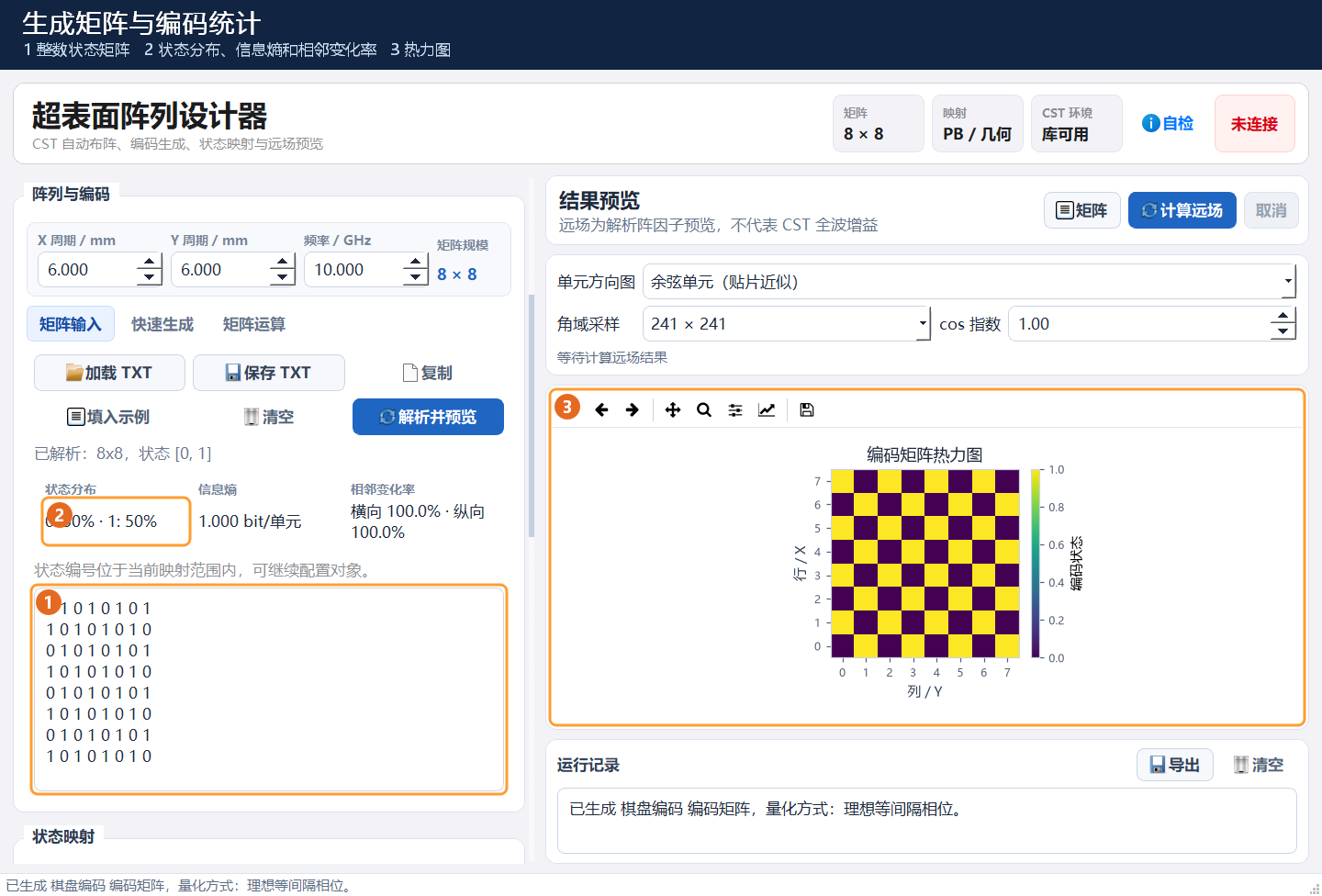The image size is (1322, 896).
Task: Increase Y 周期 spinner value
Action: [x=283, y=262]
